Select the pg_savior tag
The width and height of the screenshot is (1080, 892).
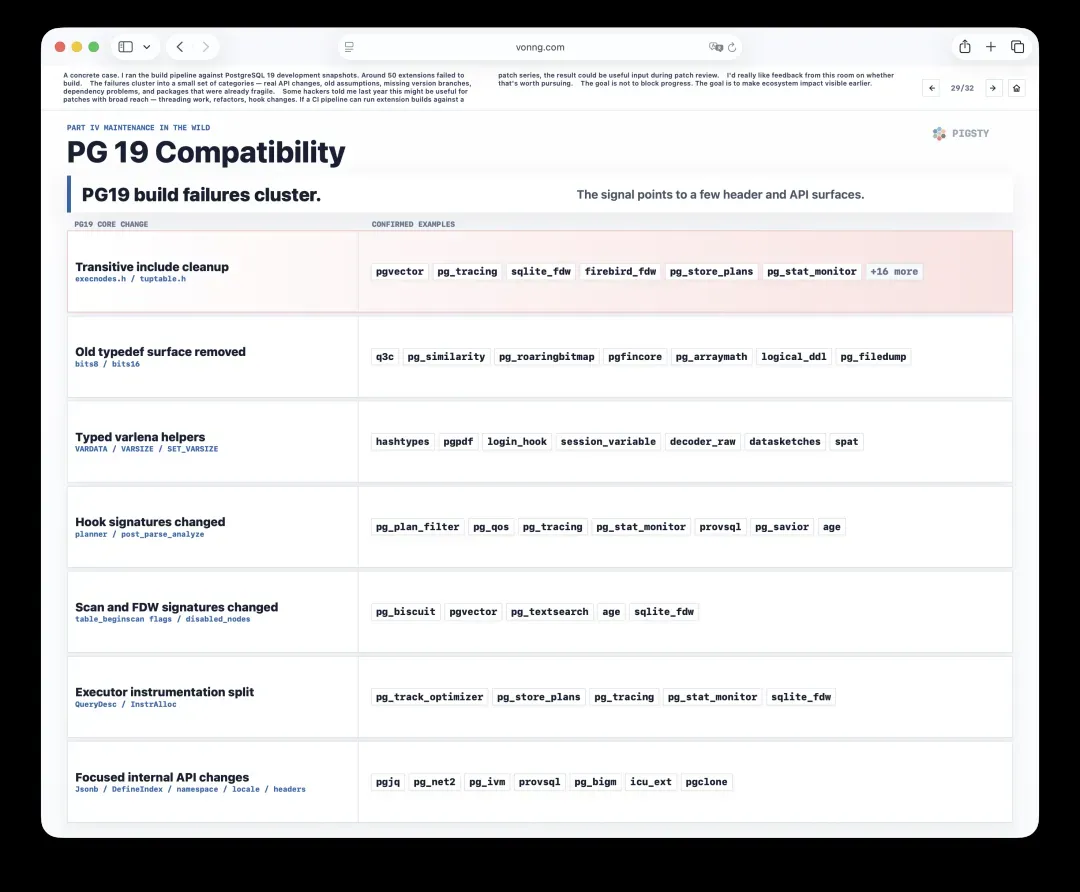click(x=782, y=527)
